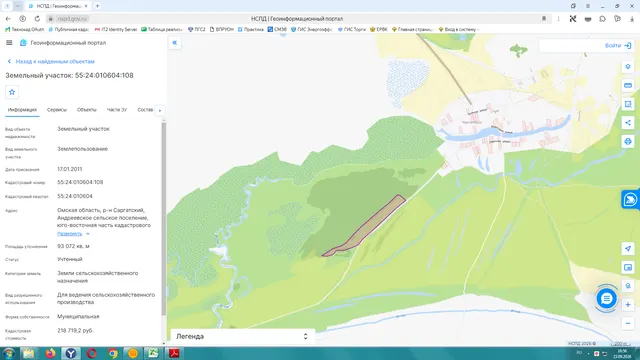Select the date value 17.01.2011
640x360 pixels.
tap(69, 169)
